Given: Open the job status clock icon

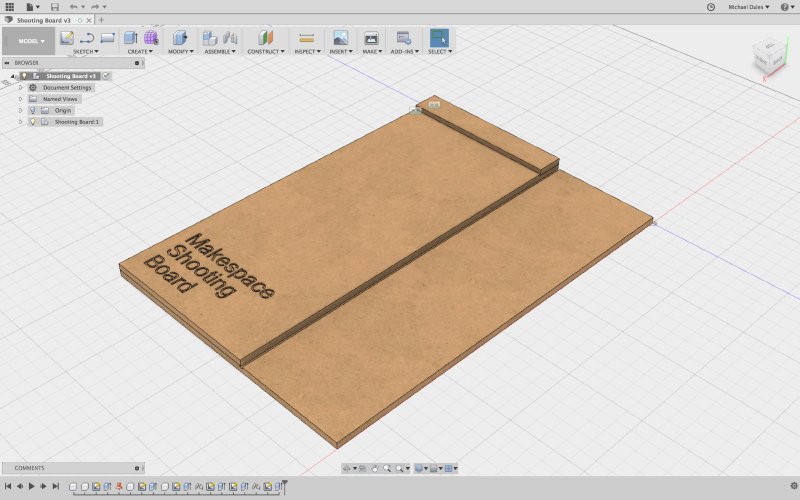Looking at the screenshot, I should [x=711, y=7].
